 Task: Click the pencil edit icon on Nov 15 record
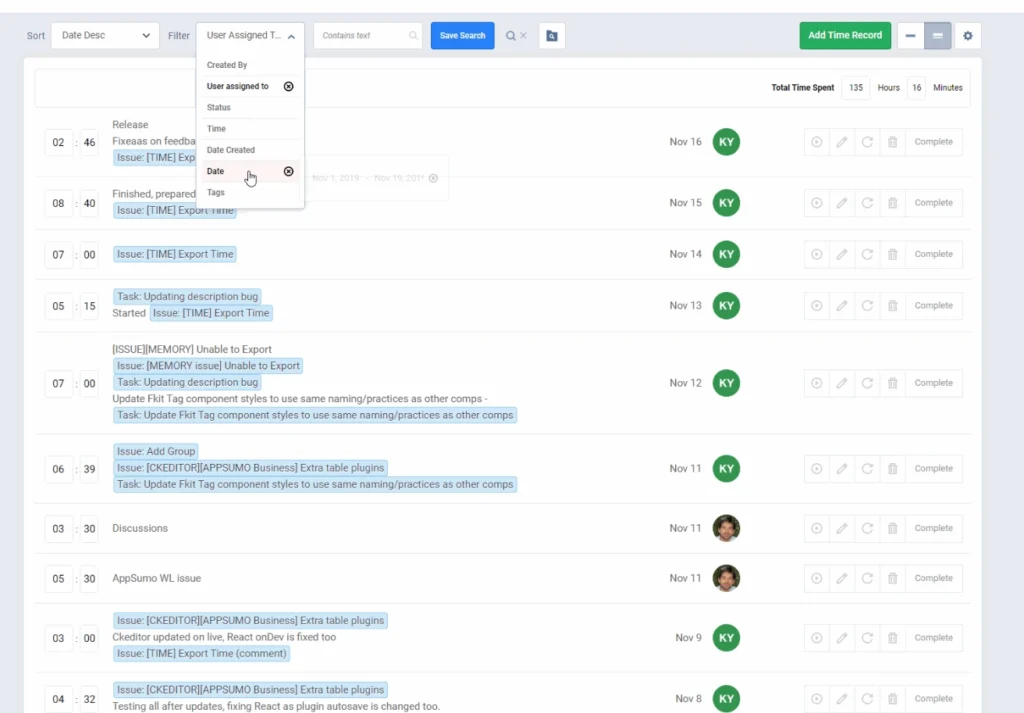click(x=842, y=203)
